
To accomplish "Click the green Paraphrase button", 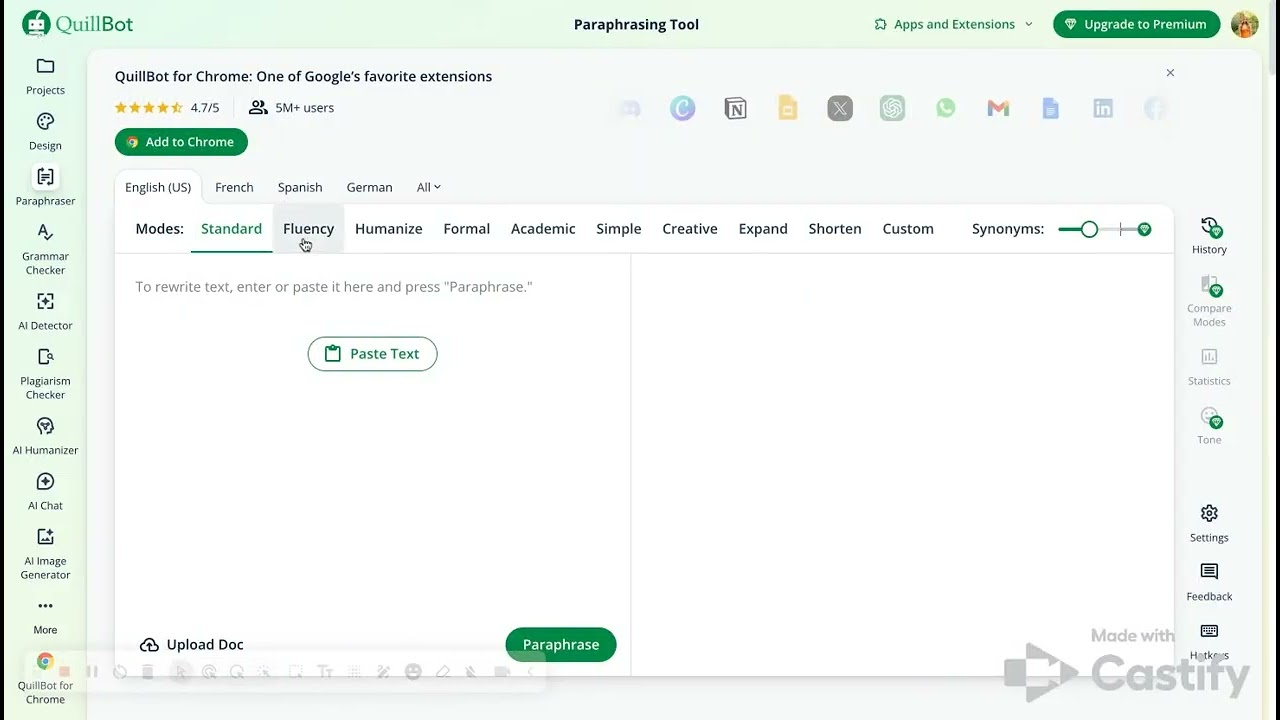I will click(561, 645).
